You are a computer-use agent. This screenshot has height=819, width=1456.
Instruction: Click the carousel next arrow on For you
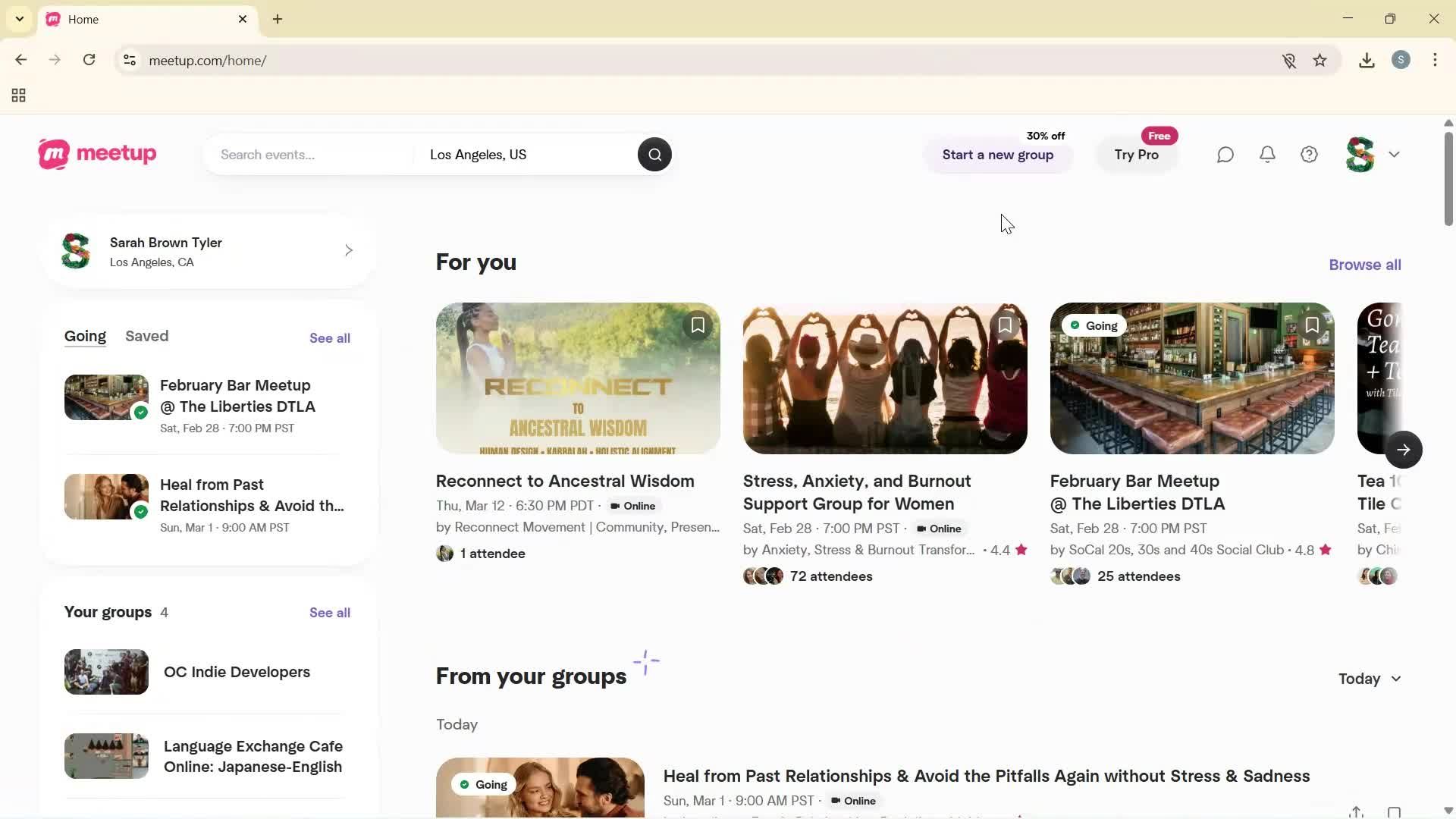click(x=1404, y=449)
